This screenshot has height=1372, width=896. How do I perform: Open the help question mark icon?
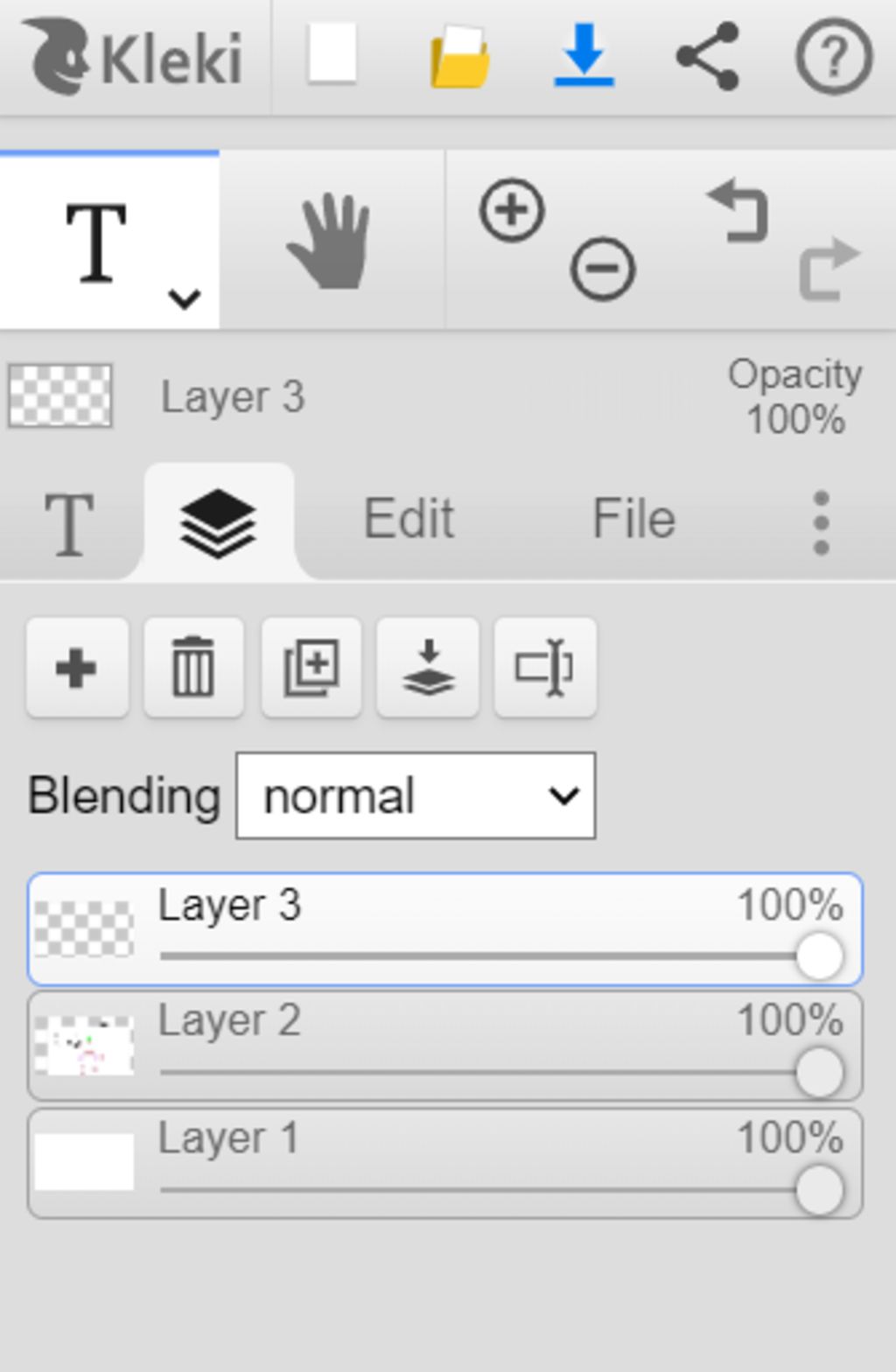834,56
